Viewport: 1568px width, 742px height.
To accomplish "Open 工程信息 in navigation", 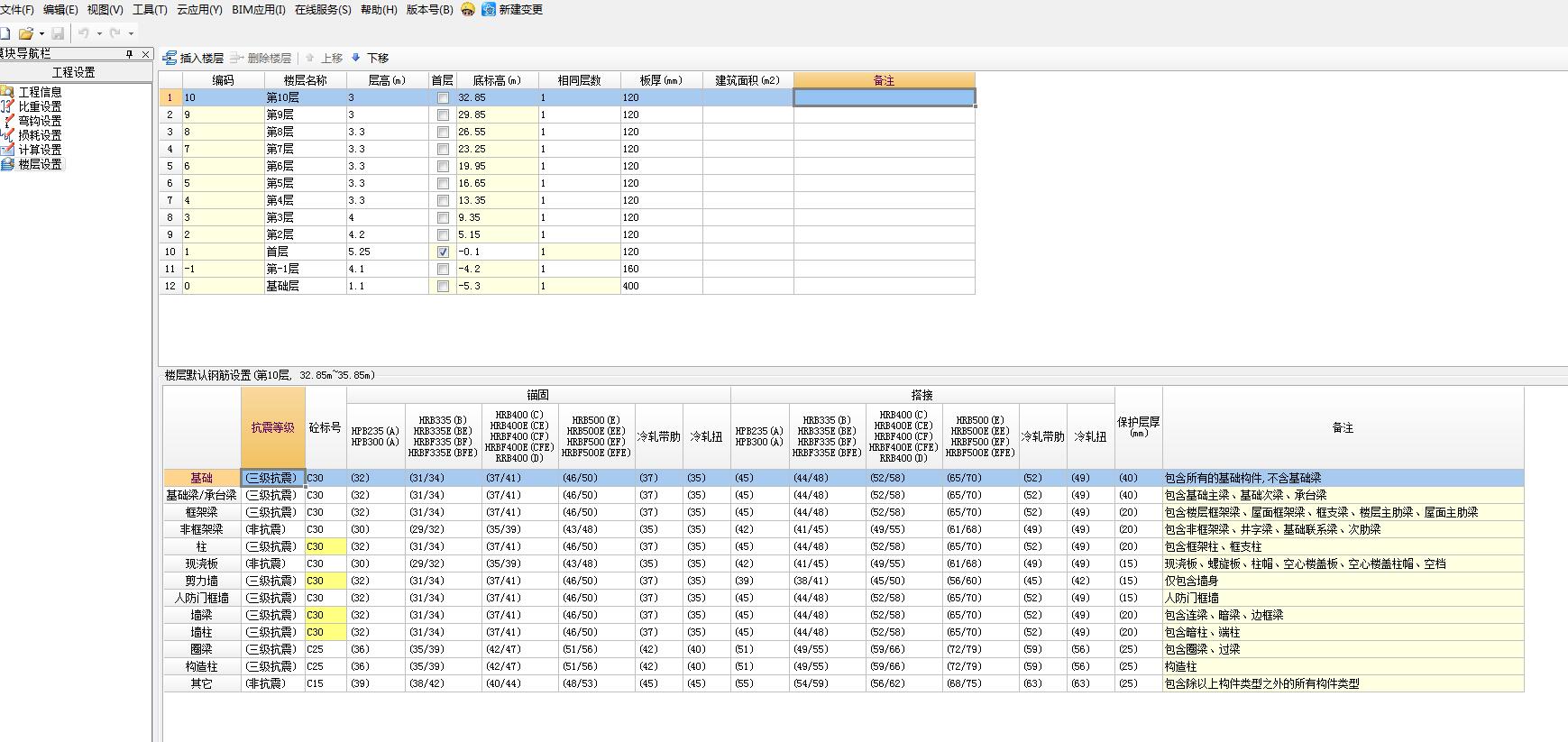I will click(x=32, y=92).
